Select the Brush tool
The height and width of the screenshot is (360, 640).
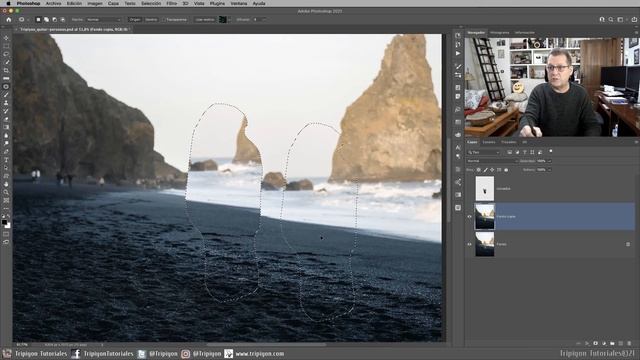point(6,95)
